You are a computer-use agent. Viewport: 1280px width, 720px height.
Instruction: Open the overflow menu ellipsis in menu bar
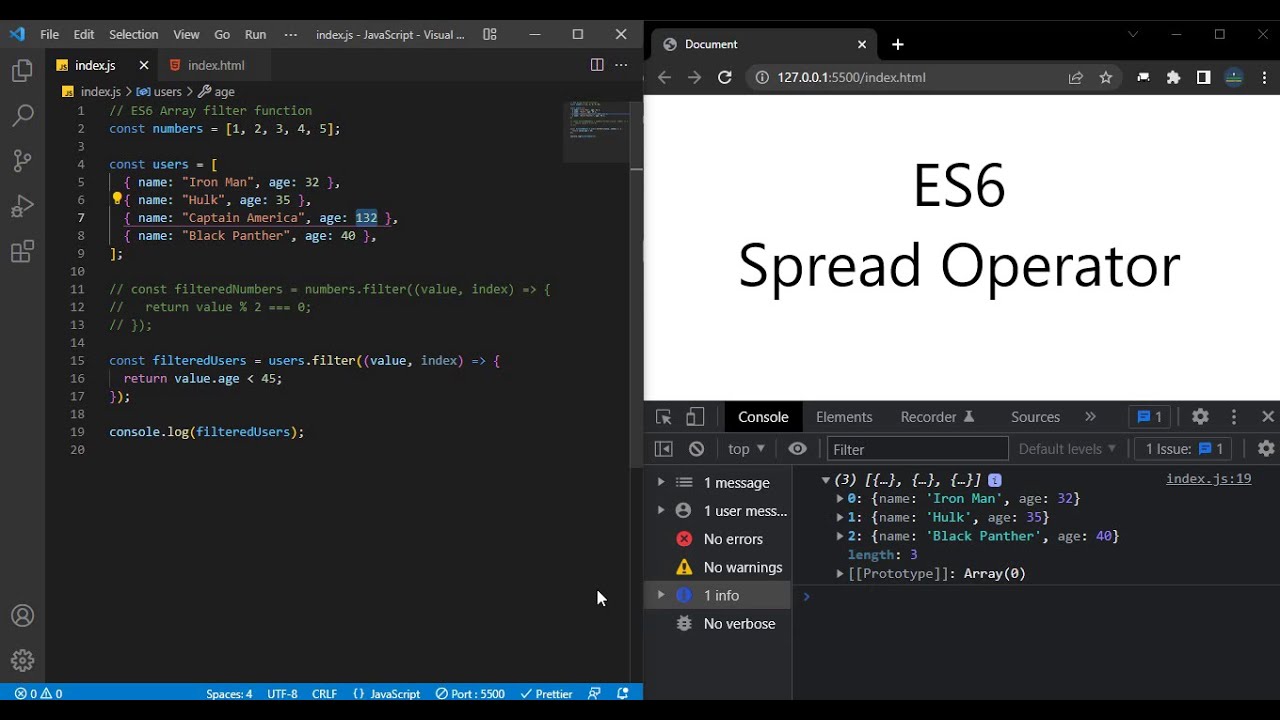(291, 34)
